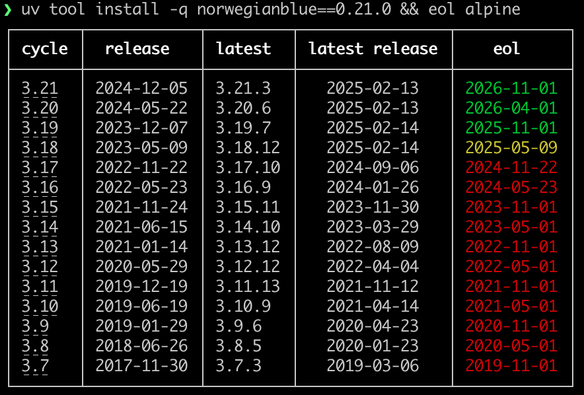Click 'norwegianblue==0.21.0' in the command line
The image size is (584, 395).
[x=294, y=10]
